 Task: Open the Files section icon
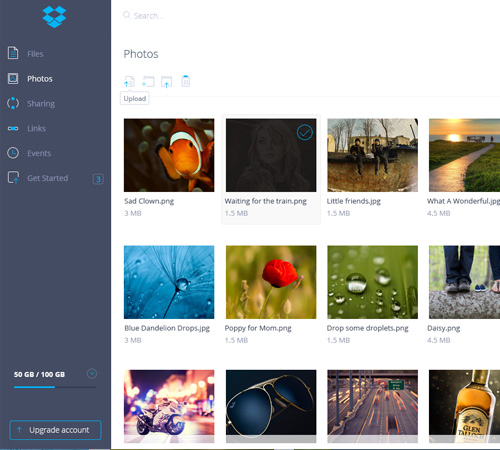13,53
